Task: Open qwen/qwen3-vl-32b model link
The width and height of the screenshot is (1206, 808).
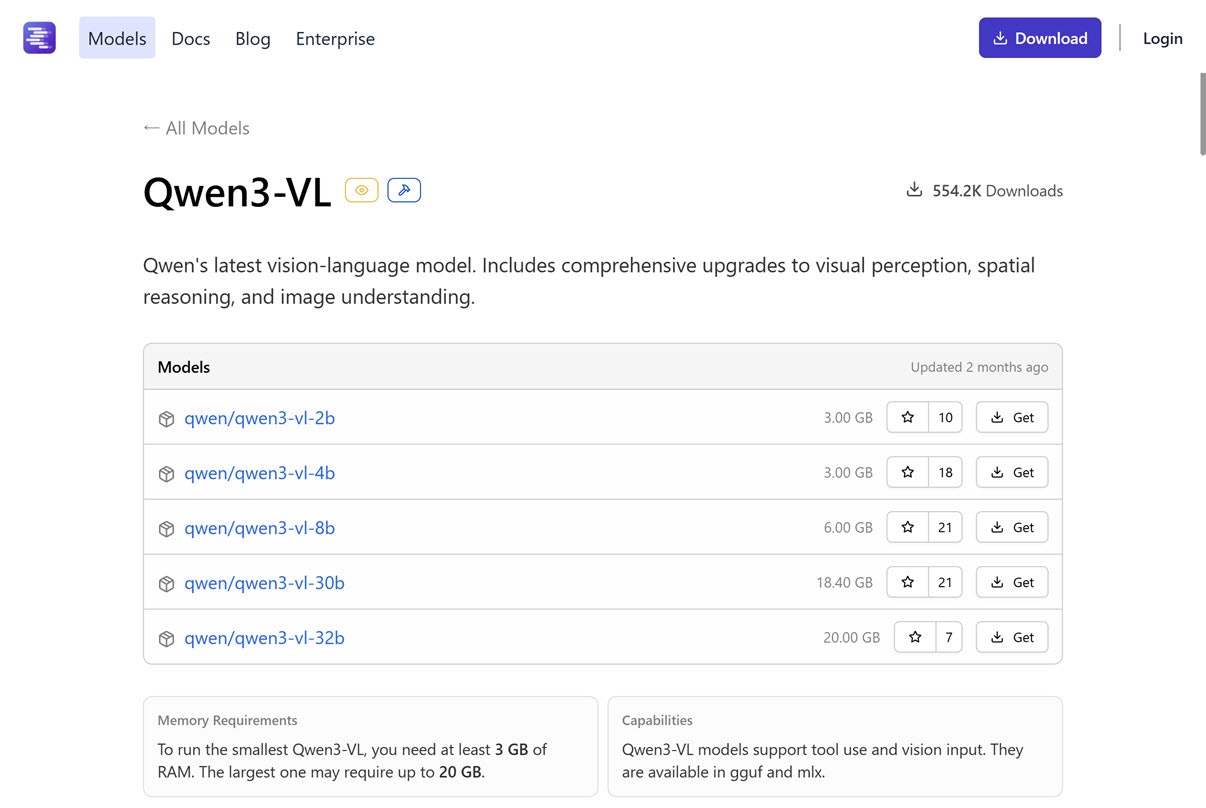Action: [264, 638]
